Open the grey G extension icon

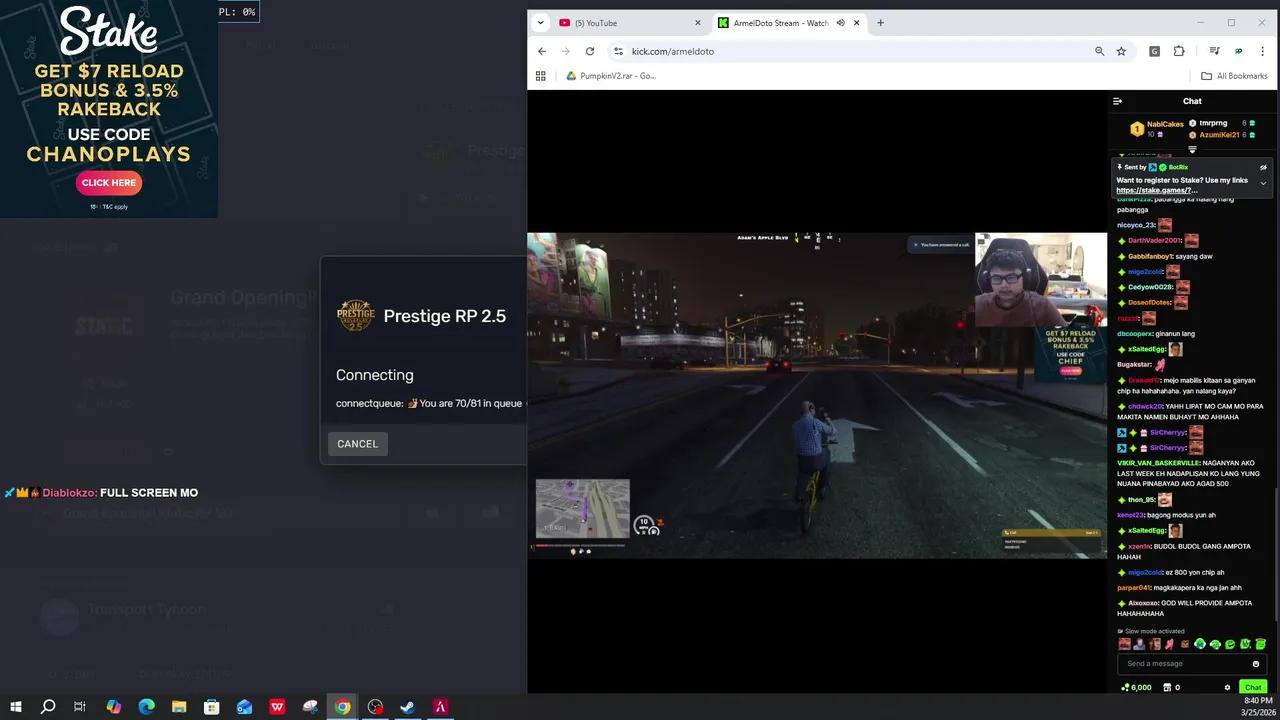coord(1154,51)
